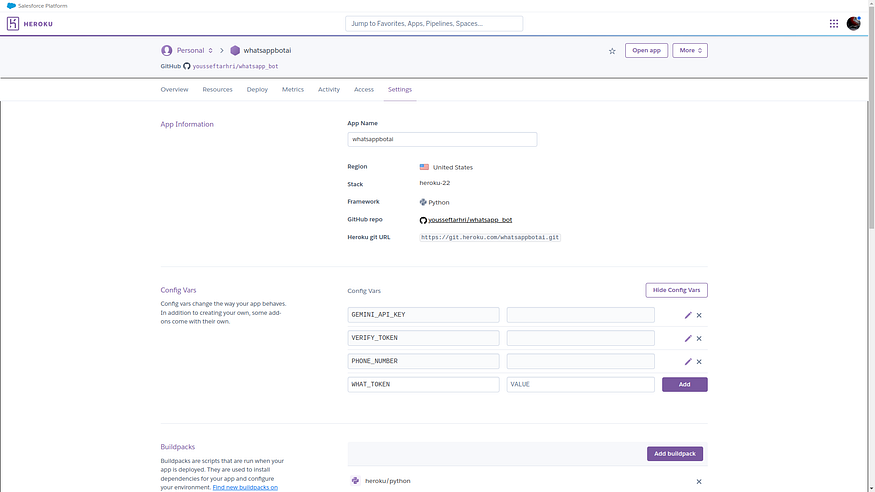This screenshot has width=875, height=492.
Task: Click Hide Config Vars button
Action: pos(676,290)
